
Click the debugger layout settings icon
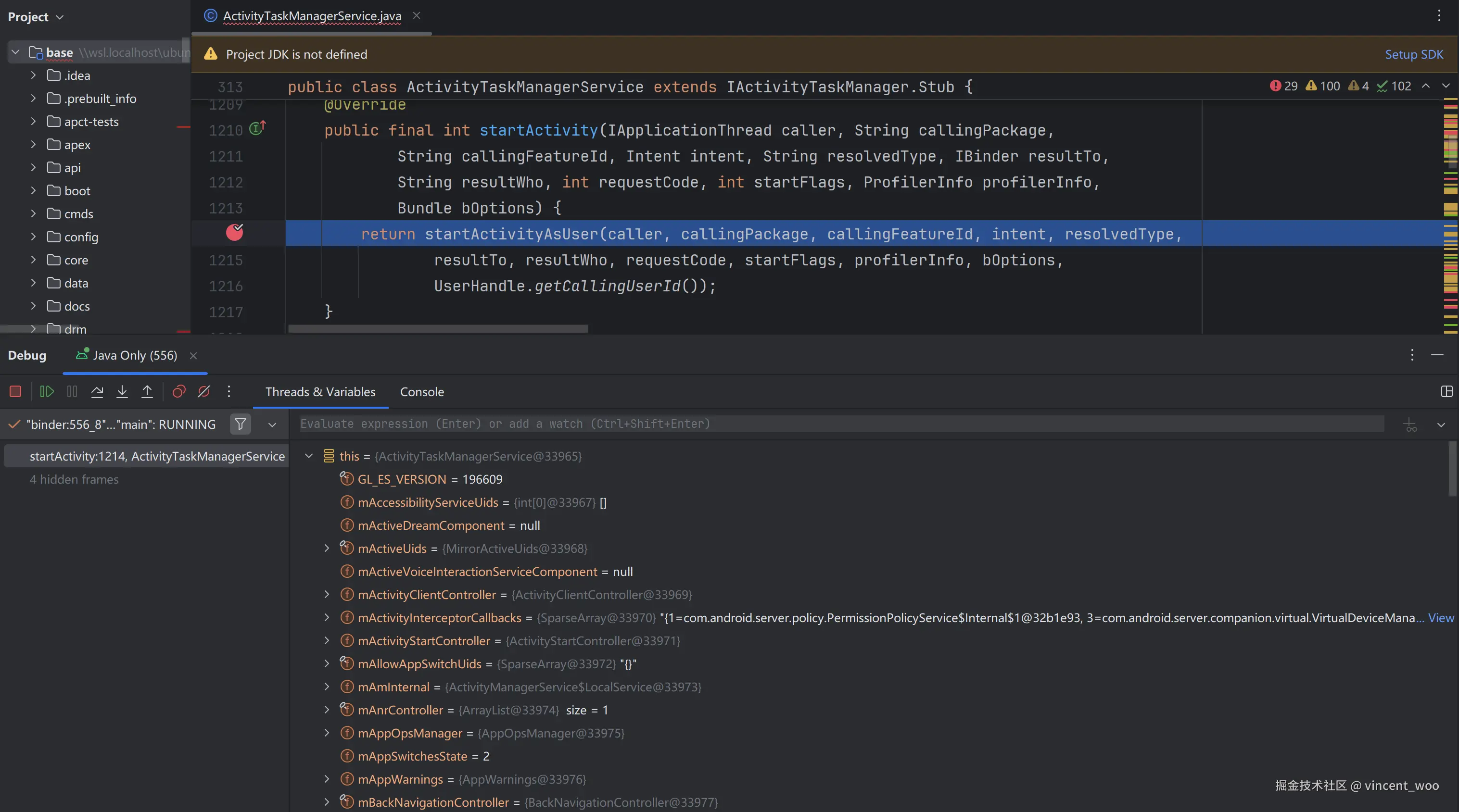click(x=1446, y=391)
